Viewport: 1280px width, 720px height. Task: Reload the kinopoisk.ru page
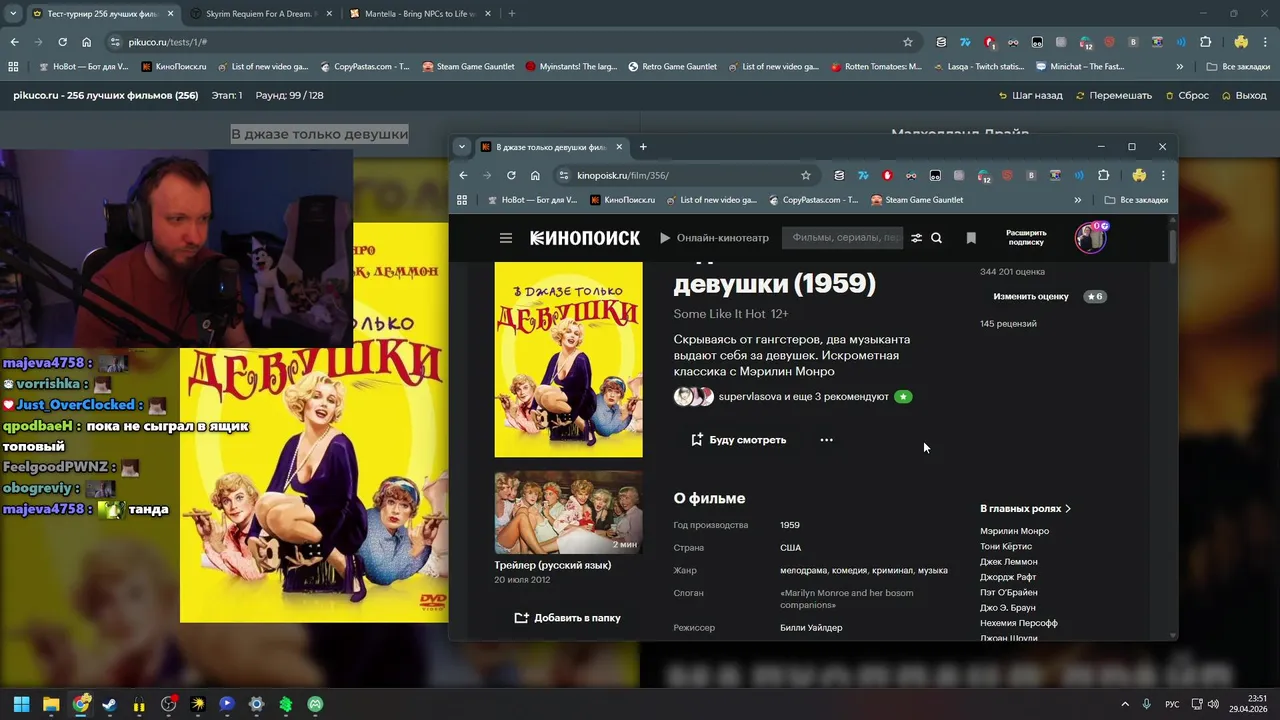point(511,175)
